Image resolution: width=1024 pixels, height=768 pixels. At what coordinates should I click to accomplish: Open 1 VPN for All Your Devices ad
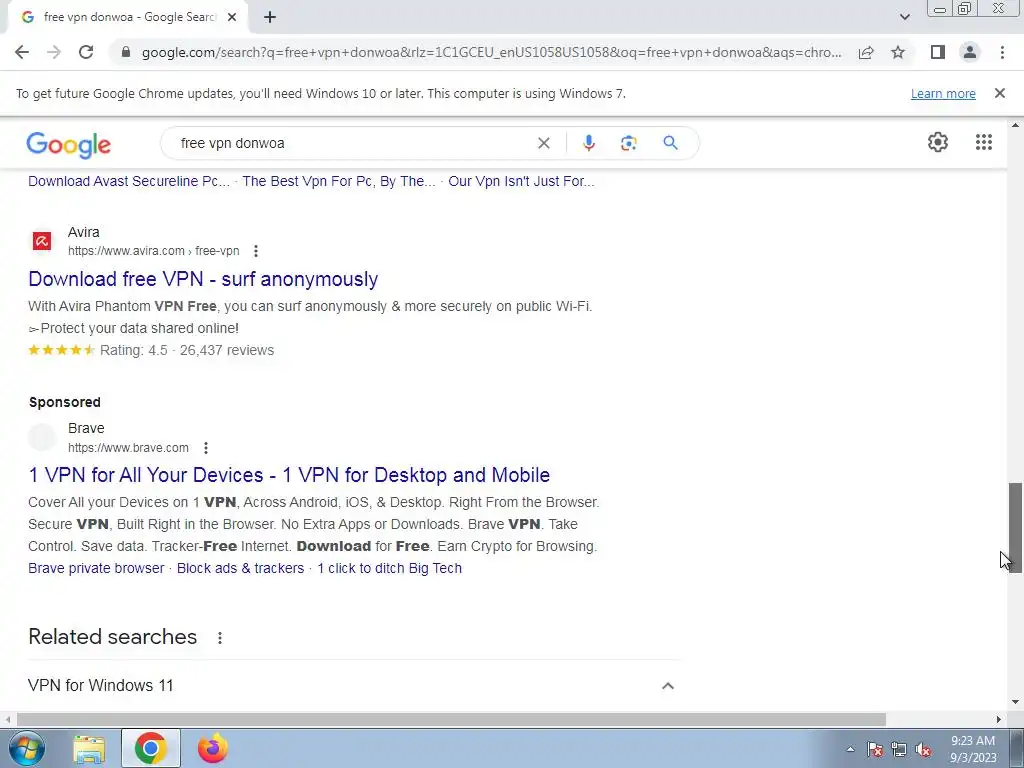289,475
